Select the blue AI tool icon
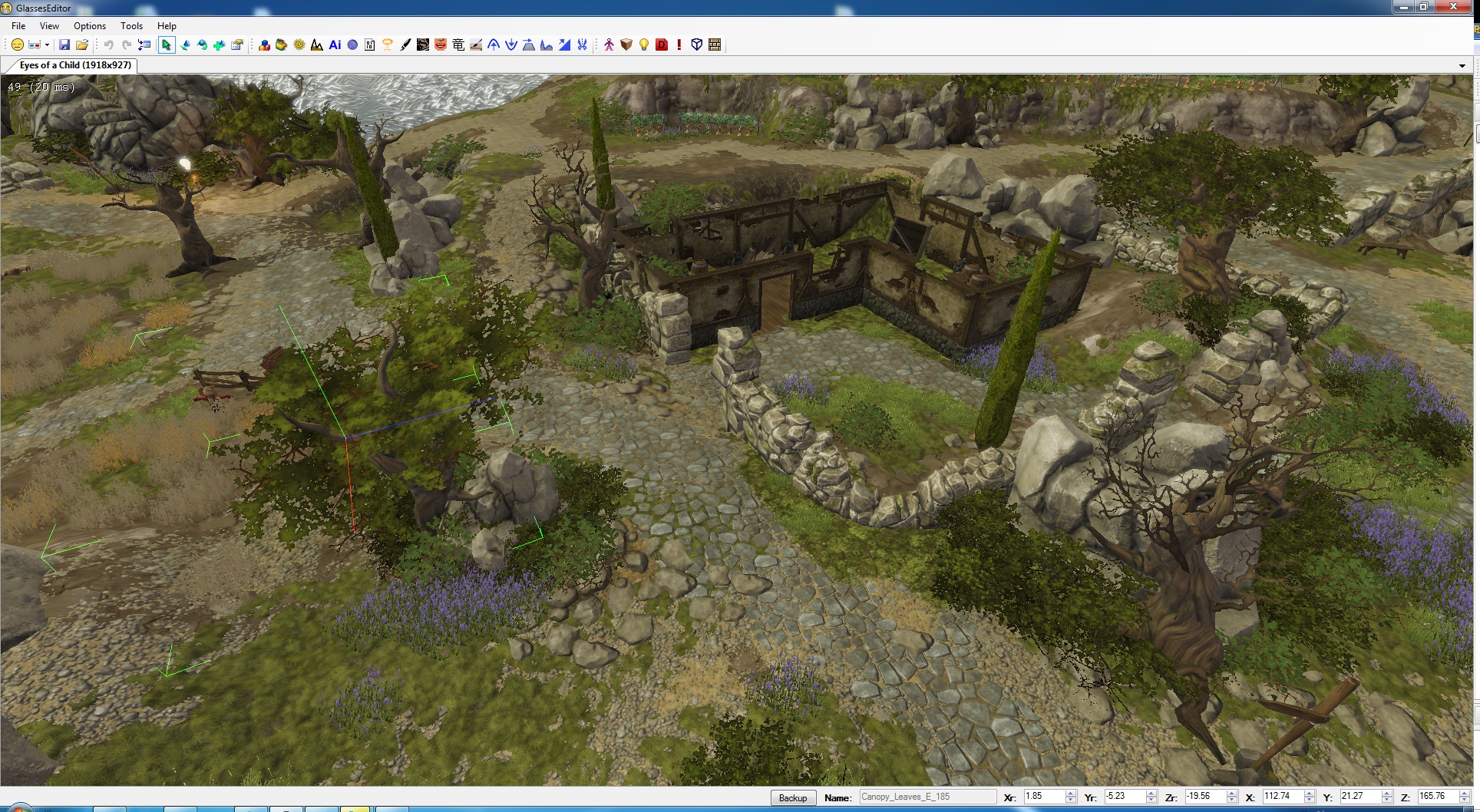The height and width of the screenshot is (812, 1480). [x=335, y=45]
